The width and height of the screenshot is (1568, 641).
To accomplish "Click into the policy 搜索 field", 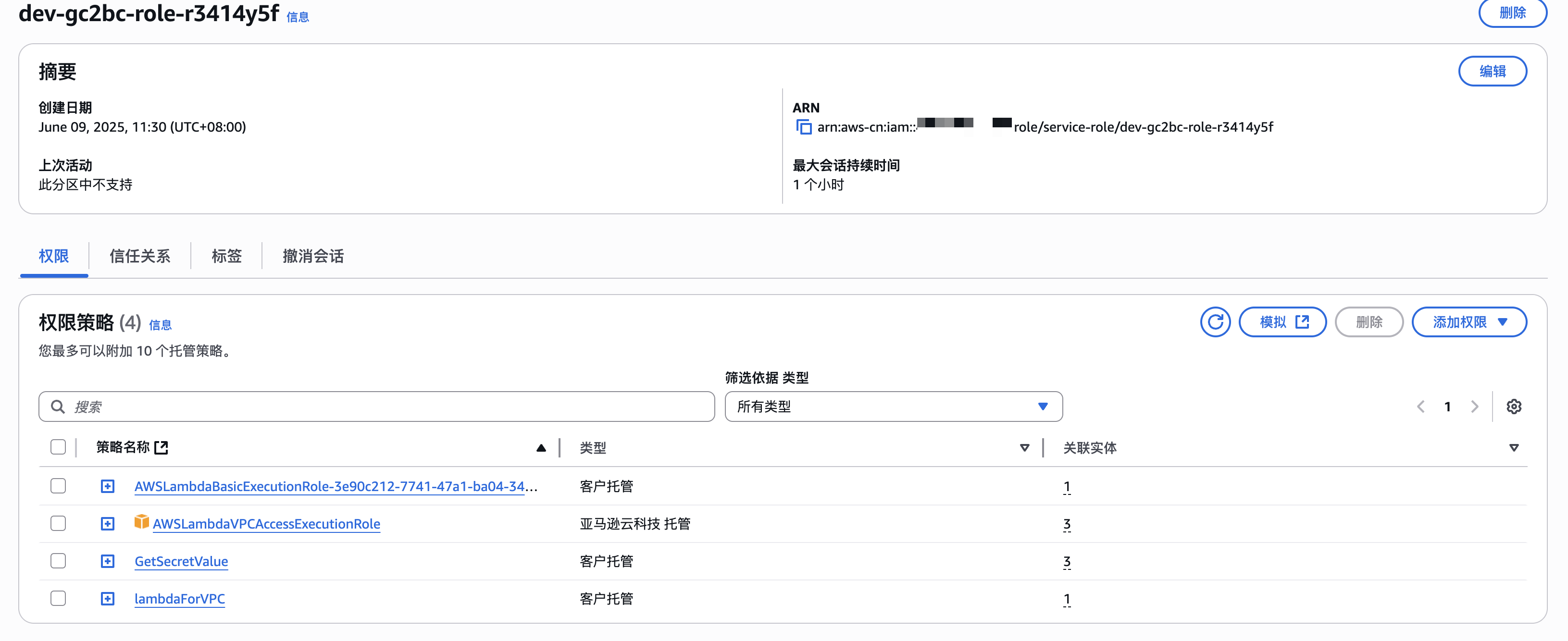I will coord(377,407).
